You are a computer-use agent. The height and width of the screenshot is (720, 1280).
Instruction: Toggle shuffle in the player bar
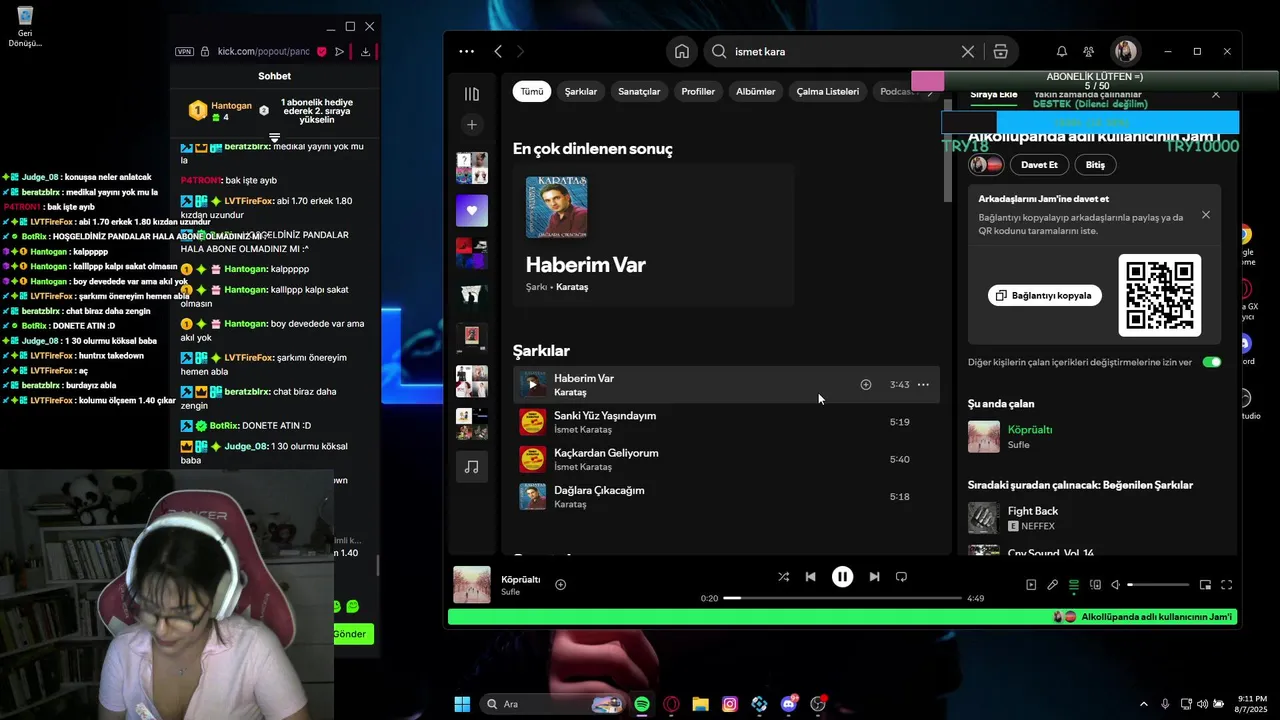pyautogui.click(x=784, y=577)
